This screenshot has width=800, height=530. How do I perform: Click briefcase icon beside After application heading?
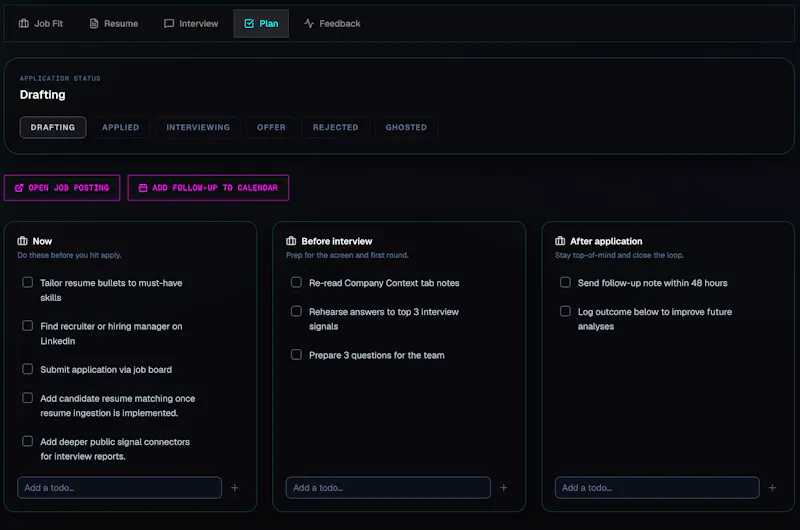tap(560, 241)
